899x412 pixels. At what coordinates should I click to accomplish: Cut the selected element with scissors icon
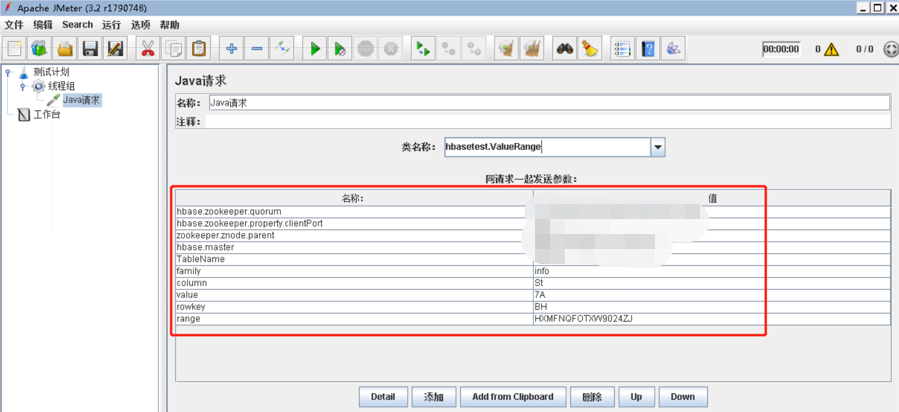(x=148, y=49)
